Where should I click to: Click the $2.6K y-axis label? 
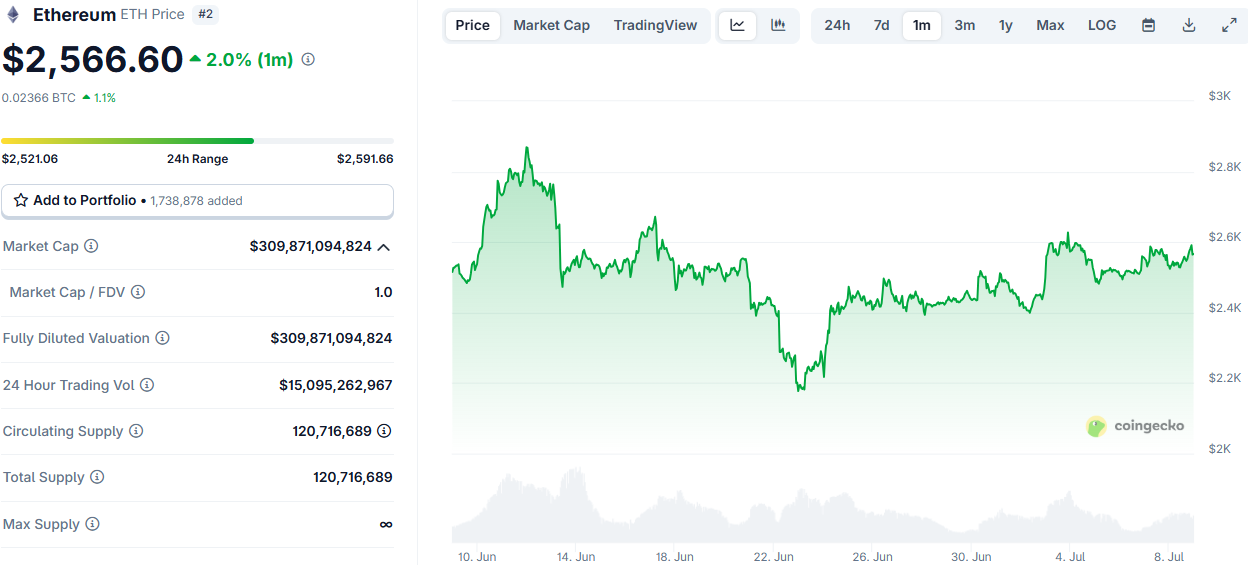click(1225, 237)
